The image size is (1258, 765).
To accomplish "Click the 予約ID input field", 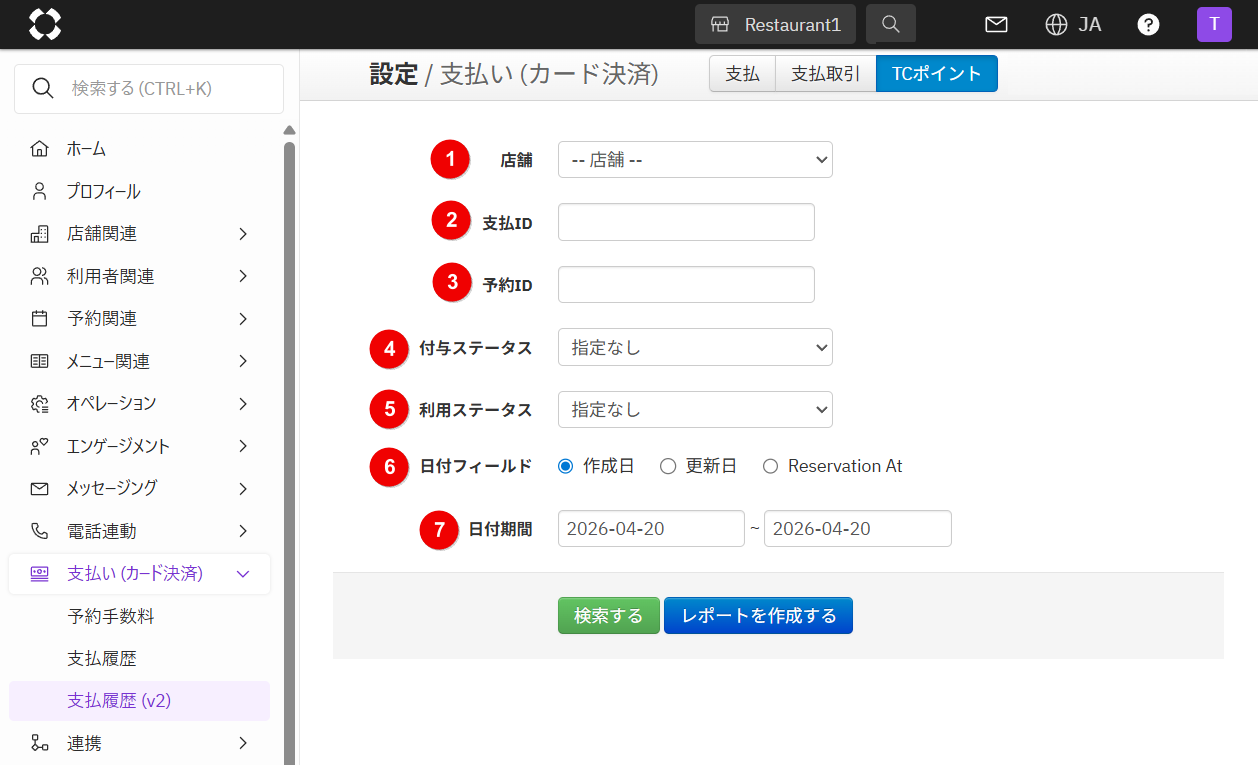I will (686, 284).
